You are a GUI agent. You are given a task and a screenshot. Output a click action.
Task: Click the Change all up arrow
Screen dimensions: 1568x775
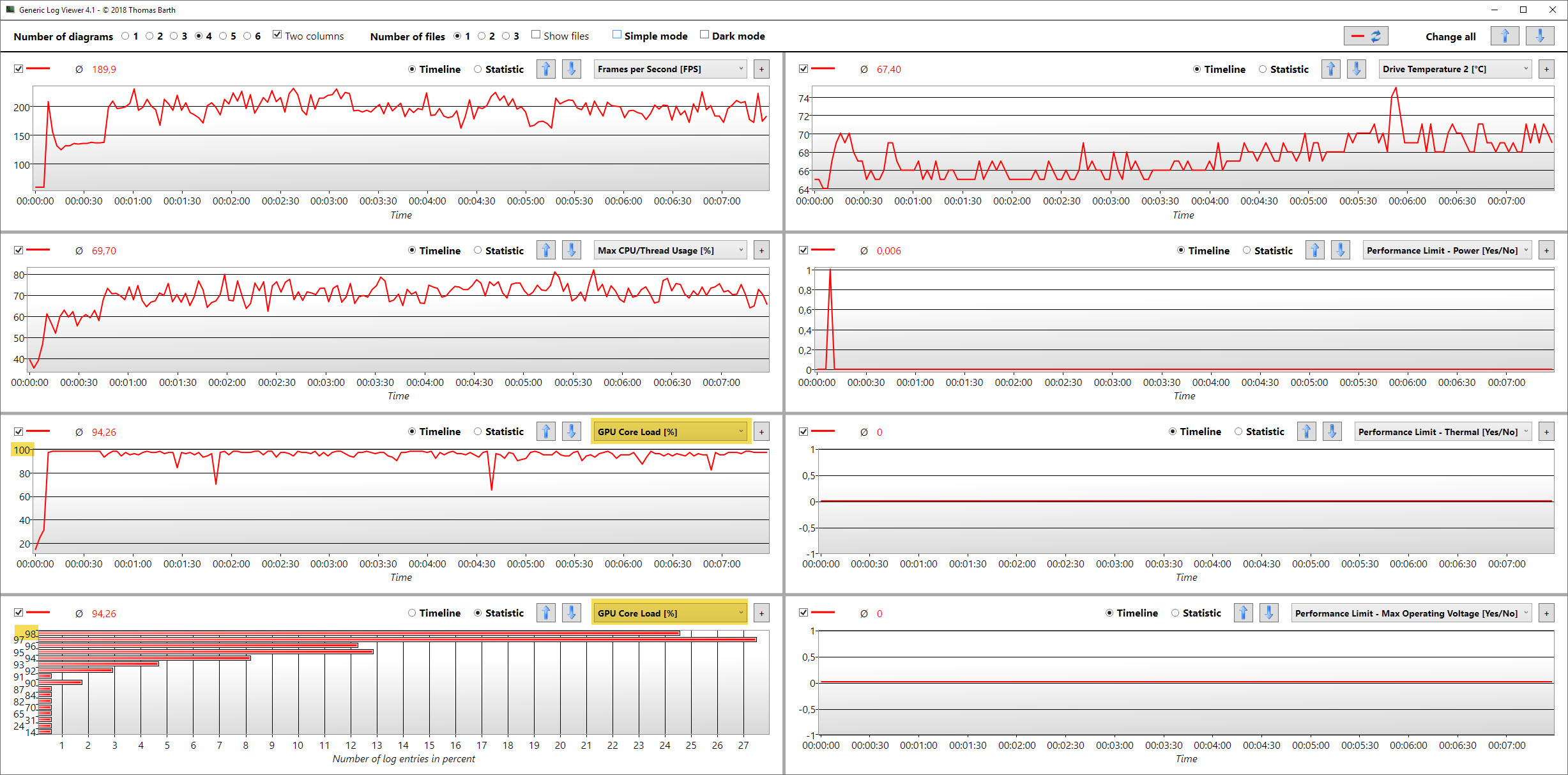coord(1504,36)
